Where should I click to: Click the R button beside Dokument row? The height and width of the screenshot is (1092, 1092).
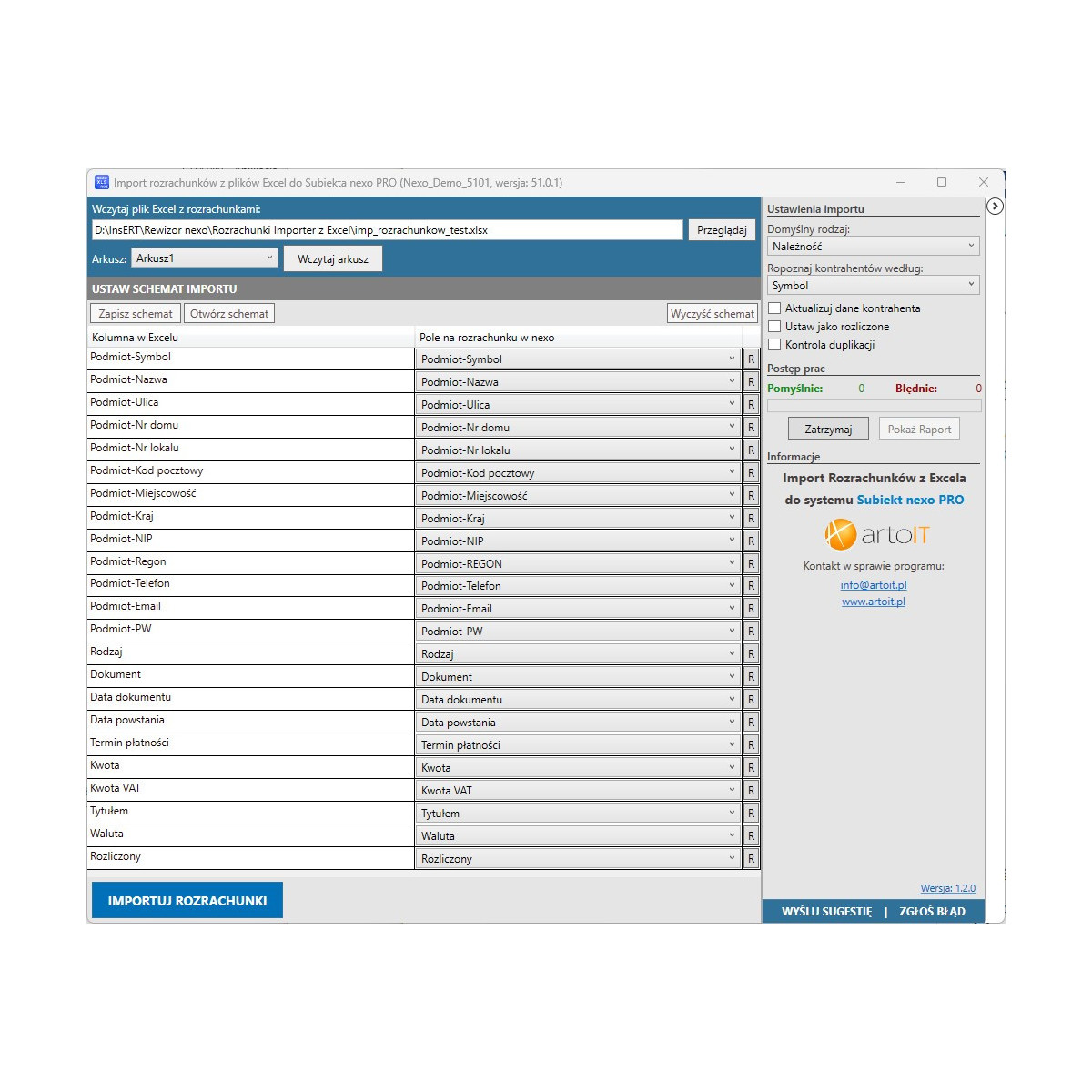pos(751,676)
